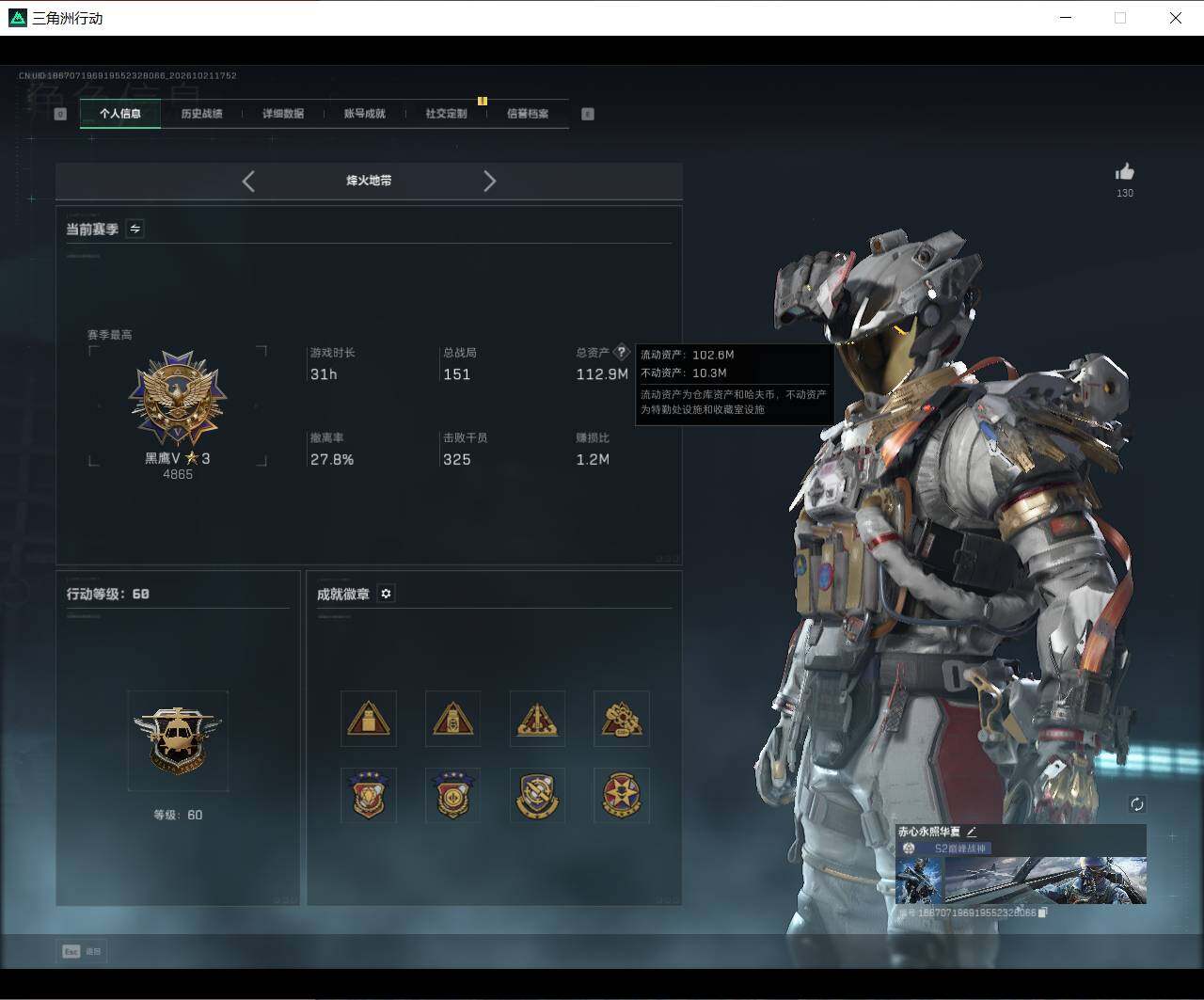Screen dimensions: 1204x1000
Task: Go to previous mode before 烽火地带
Action: pos(248,182)
